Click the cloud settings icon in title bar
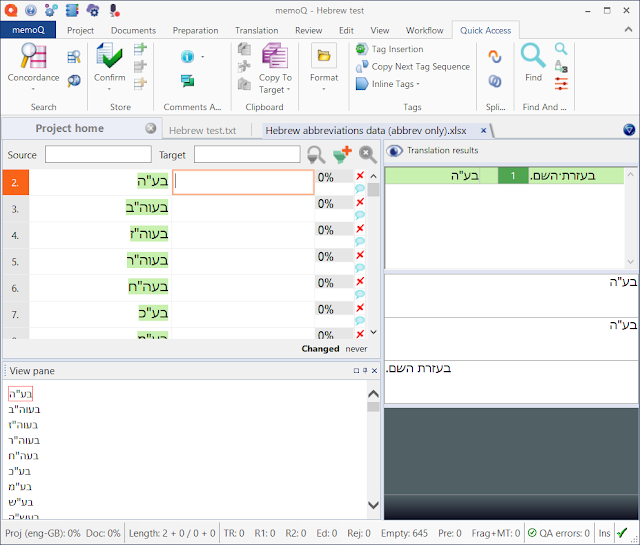The width and height of the screenshot is (640, 545). tap(93, 10)
